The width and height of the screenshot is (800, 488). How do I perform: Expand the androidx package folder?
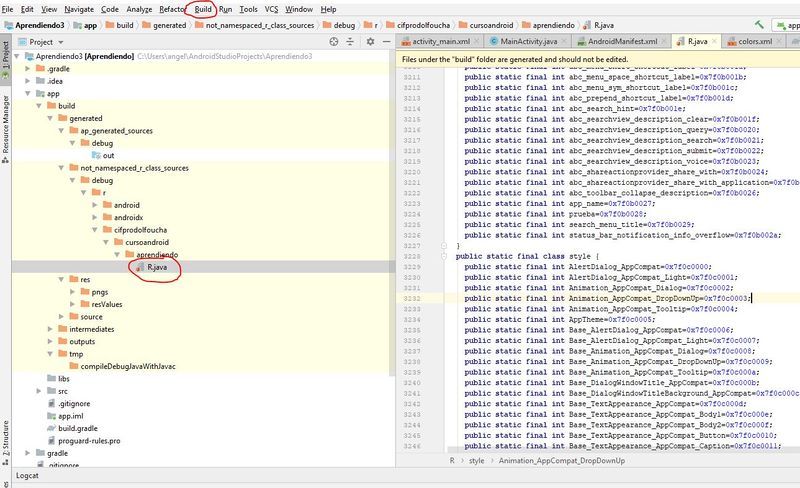tap(95, 217)
